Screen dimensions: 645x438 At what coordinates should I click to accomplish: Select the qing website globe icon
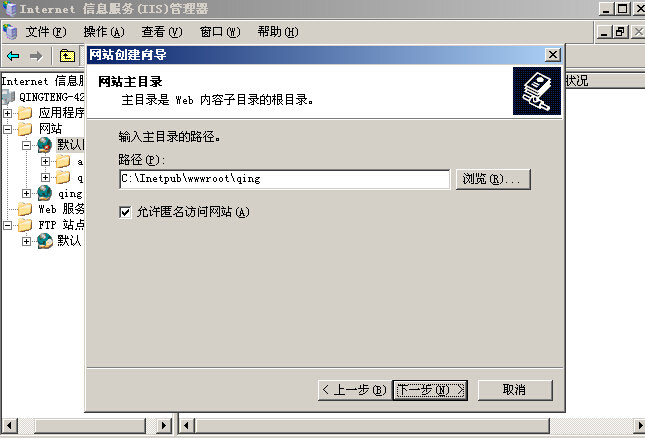pyautogui.click(x=44, y=193)
